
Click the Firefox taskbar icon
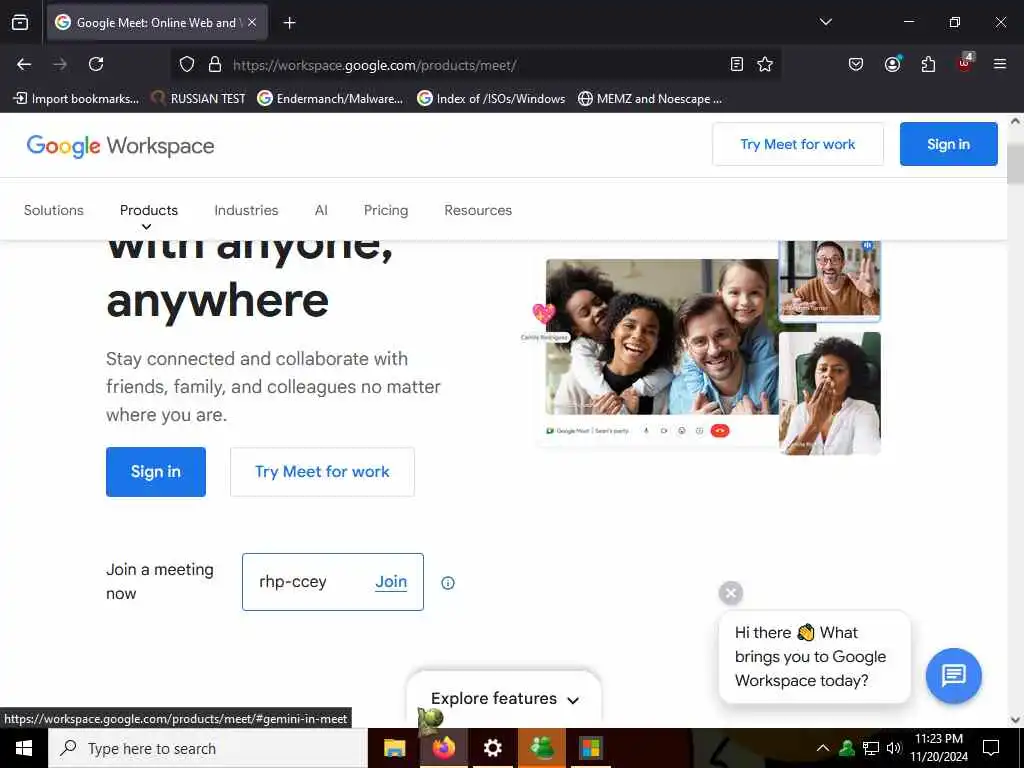(443, 748)
